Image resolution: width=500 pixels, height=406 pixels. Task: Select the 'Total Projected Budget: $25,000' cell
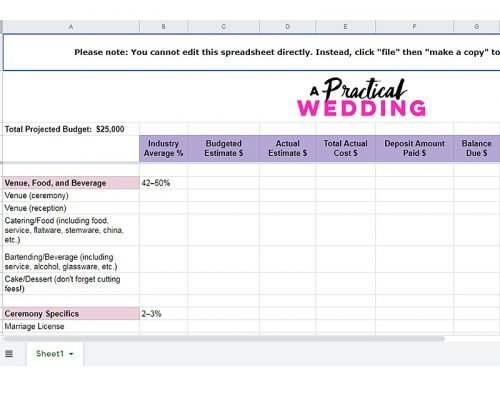pos(71,129)
